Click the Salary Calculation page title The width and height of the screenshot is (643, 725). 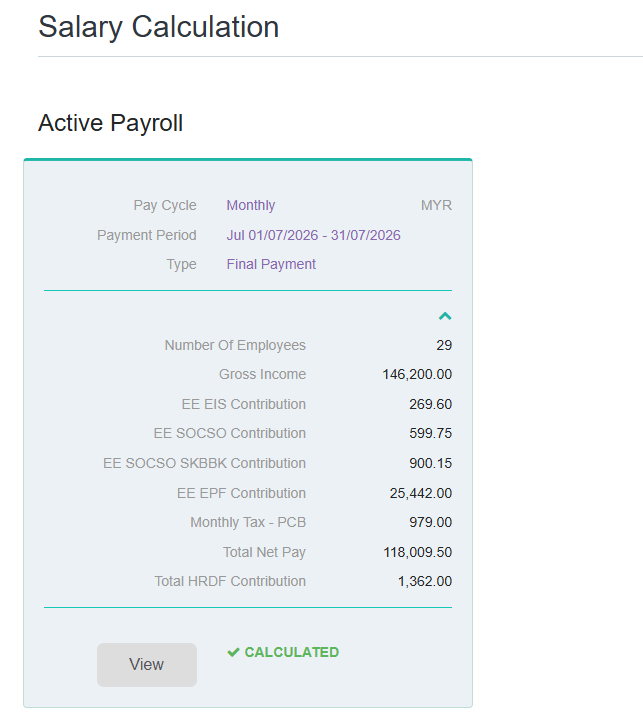159,27
